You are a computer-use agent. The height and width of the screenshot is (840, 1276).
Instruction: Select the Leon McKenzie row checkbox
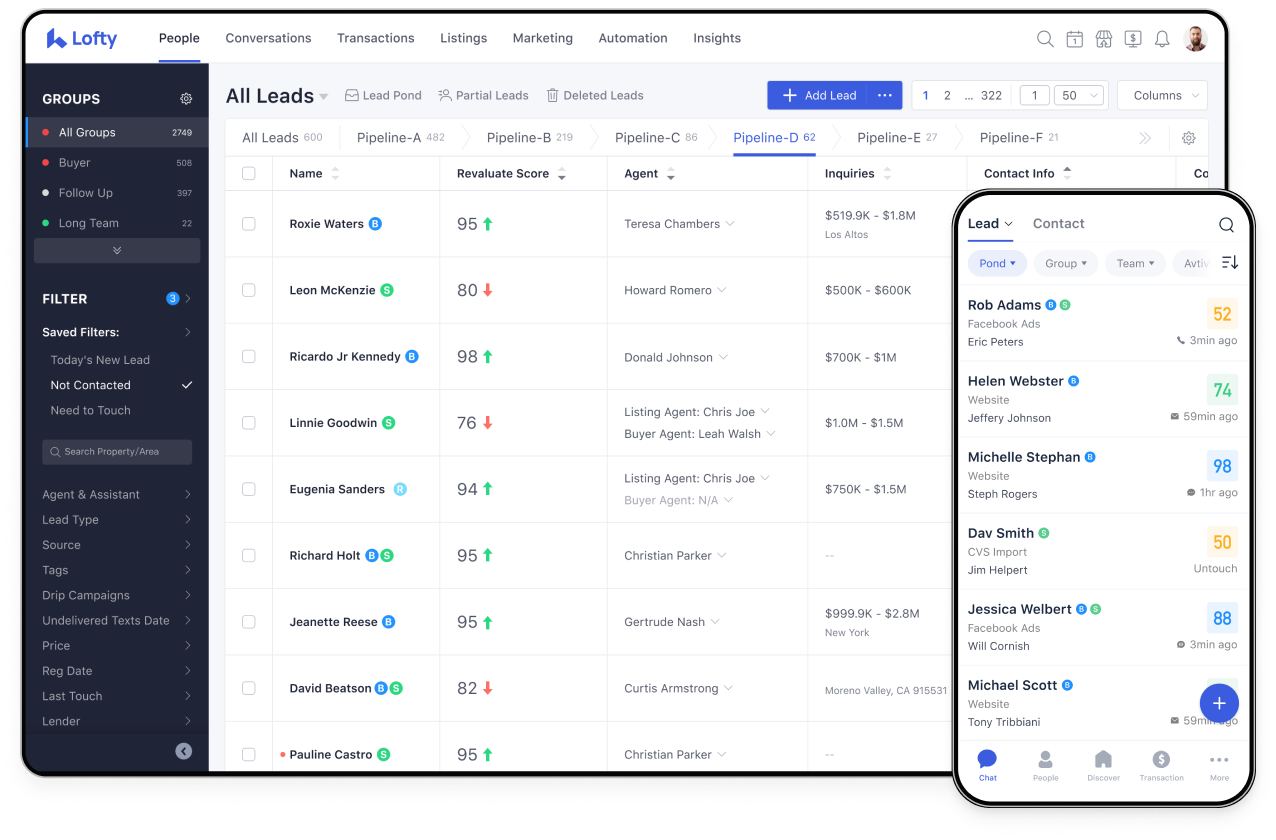coord(249,290)
